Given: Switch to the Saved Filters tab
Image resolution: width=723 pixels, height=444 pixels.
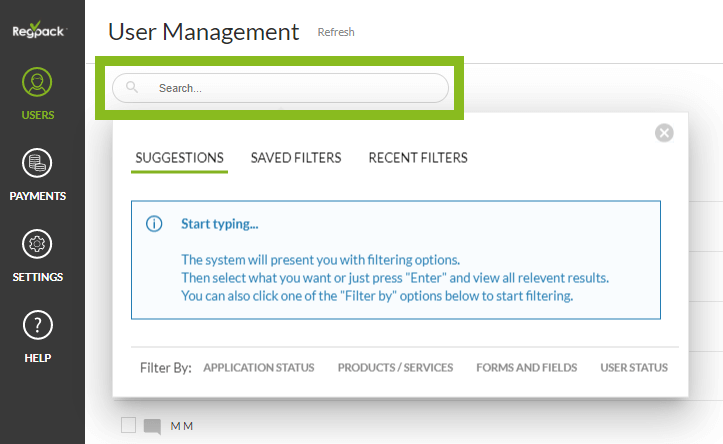Looking at the screenshot, I should click(296, 158).
